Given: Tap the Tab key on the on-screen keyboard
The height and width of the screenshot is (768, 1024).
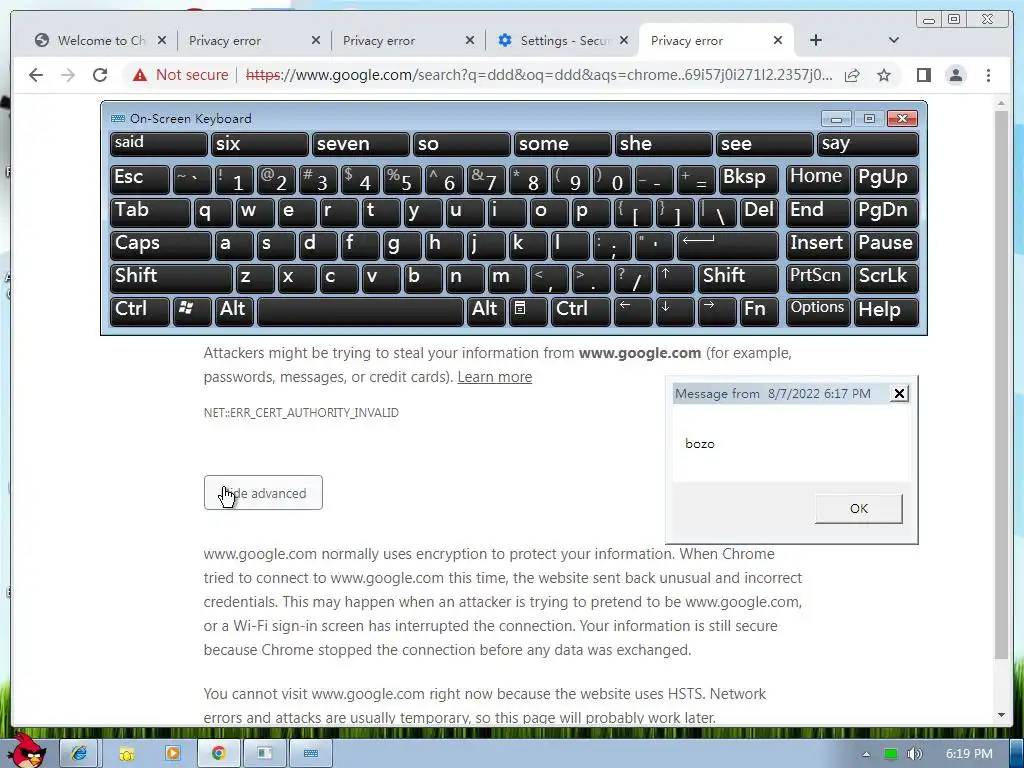Looking at the screenshot, I should click(x=150, y=212).
